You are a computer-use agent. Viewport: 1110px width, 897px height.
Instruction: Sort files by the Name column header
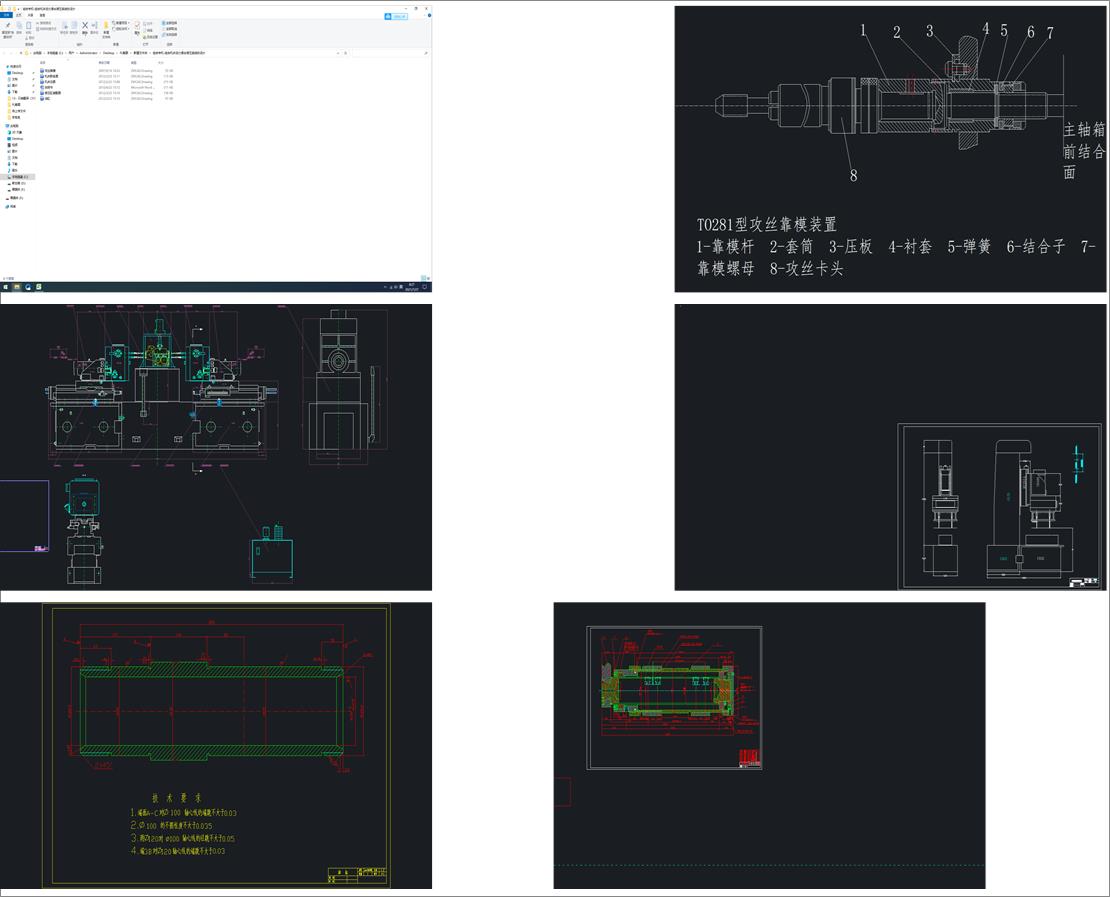pos(43,62)
